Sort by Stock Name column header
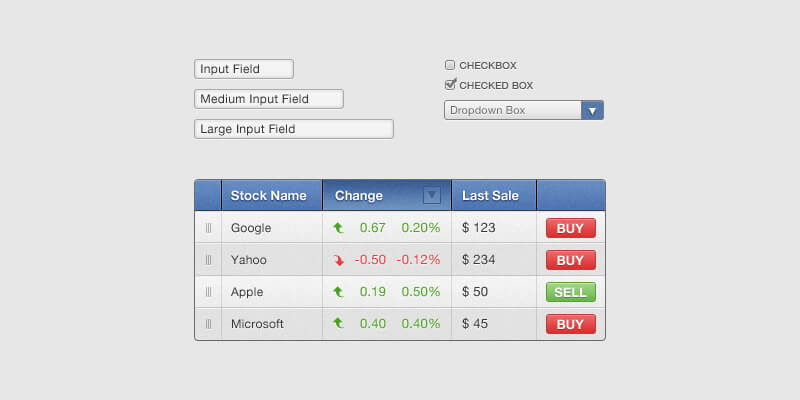The image size is (800, 400). (x=268, y=195)
